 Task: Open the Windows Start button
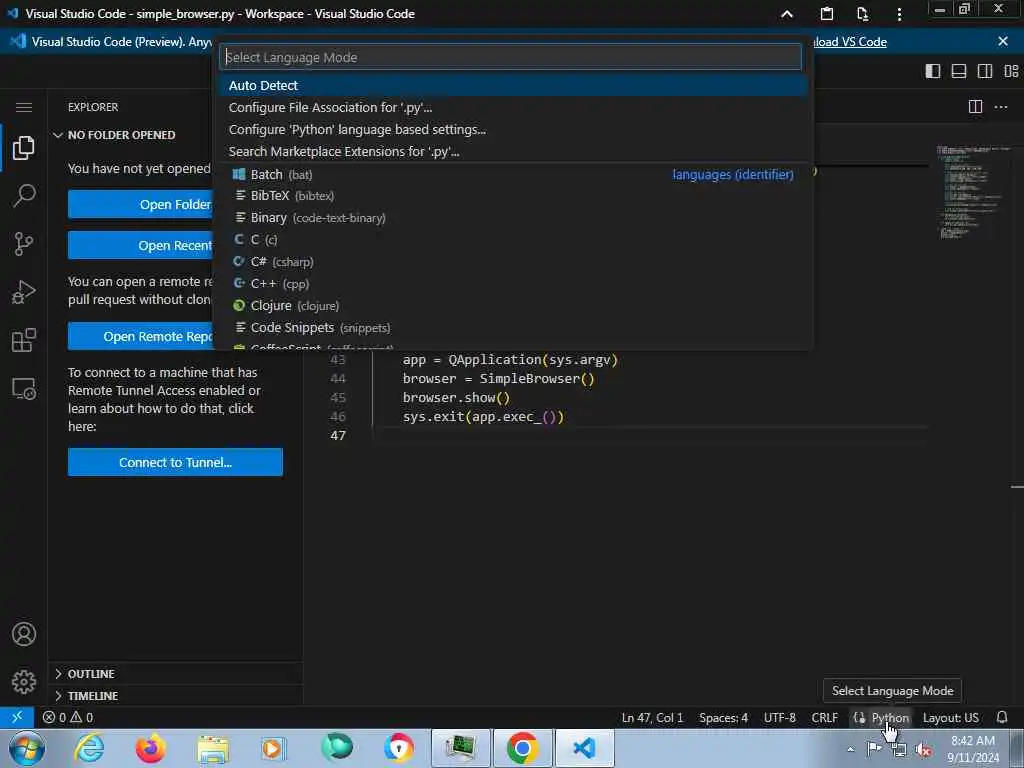pos(25,748)
